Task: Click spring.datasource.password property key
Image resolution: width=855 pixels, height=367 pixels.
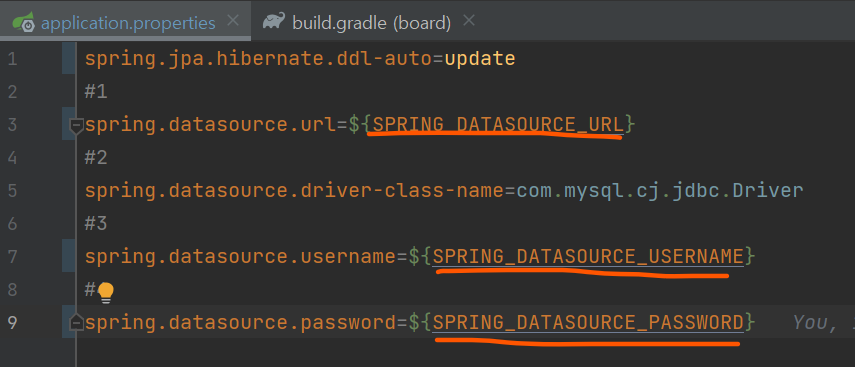Action: 240,322
